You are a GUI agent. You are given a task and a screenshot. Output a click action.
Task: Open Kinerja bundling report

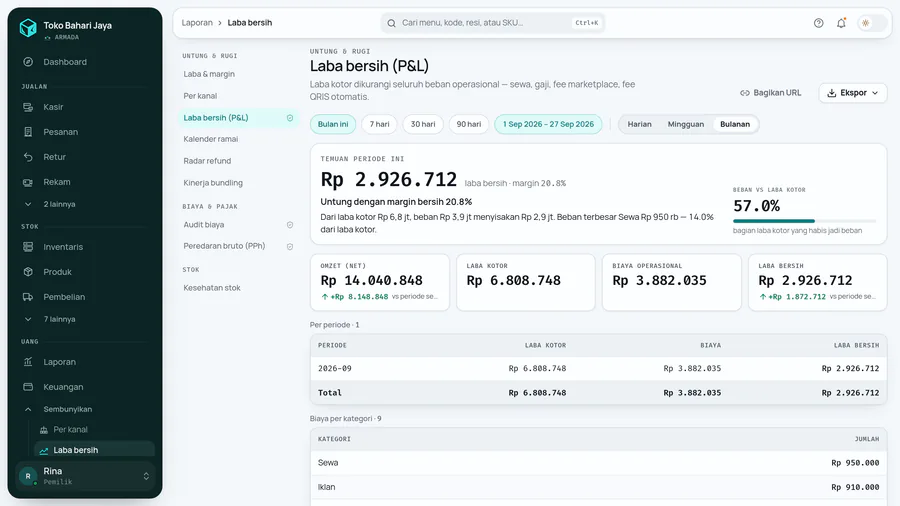[238, 183]
